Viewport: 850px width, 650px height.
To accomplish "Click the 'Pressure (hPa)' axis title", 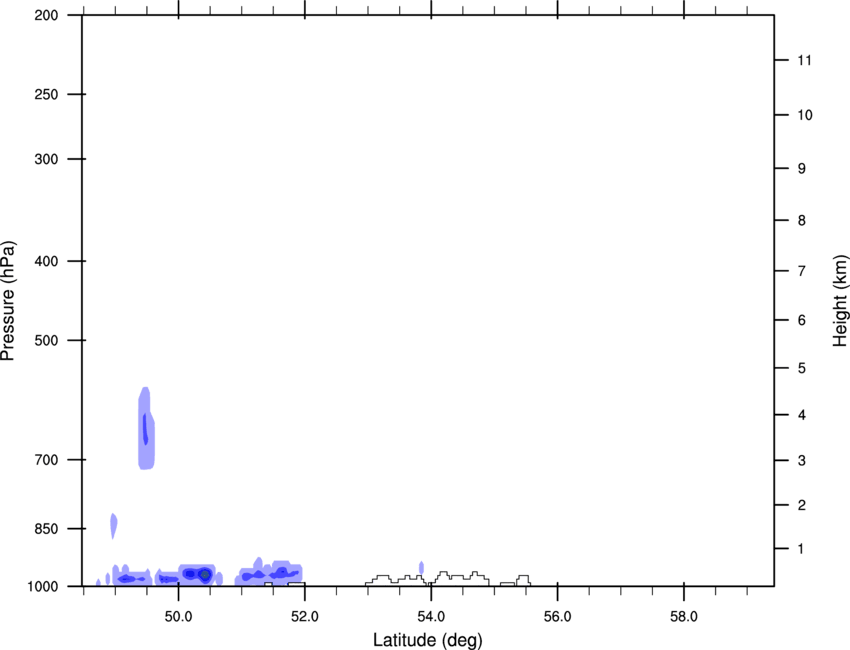I will tap(8, 301).
